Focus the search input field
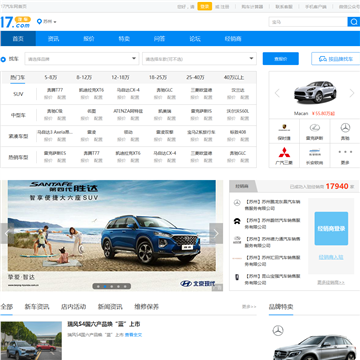 point(308,22)
